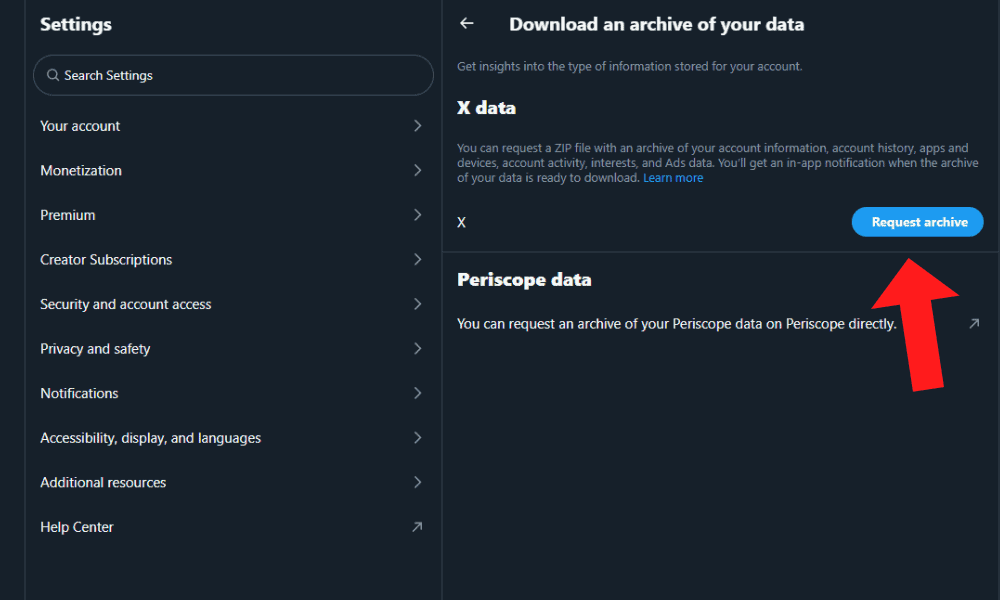Expand Creator Subscriptions via its chevron
This screenshot has height=600, width=1000.
(417, 260)
